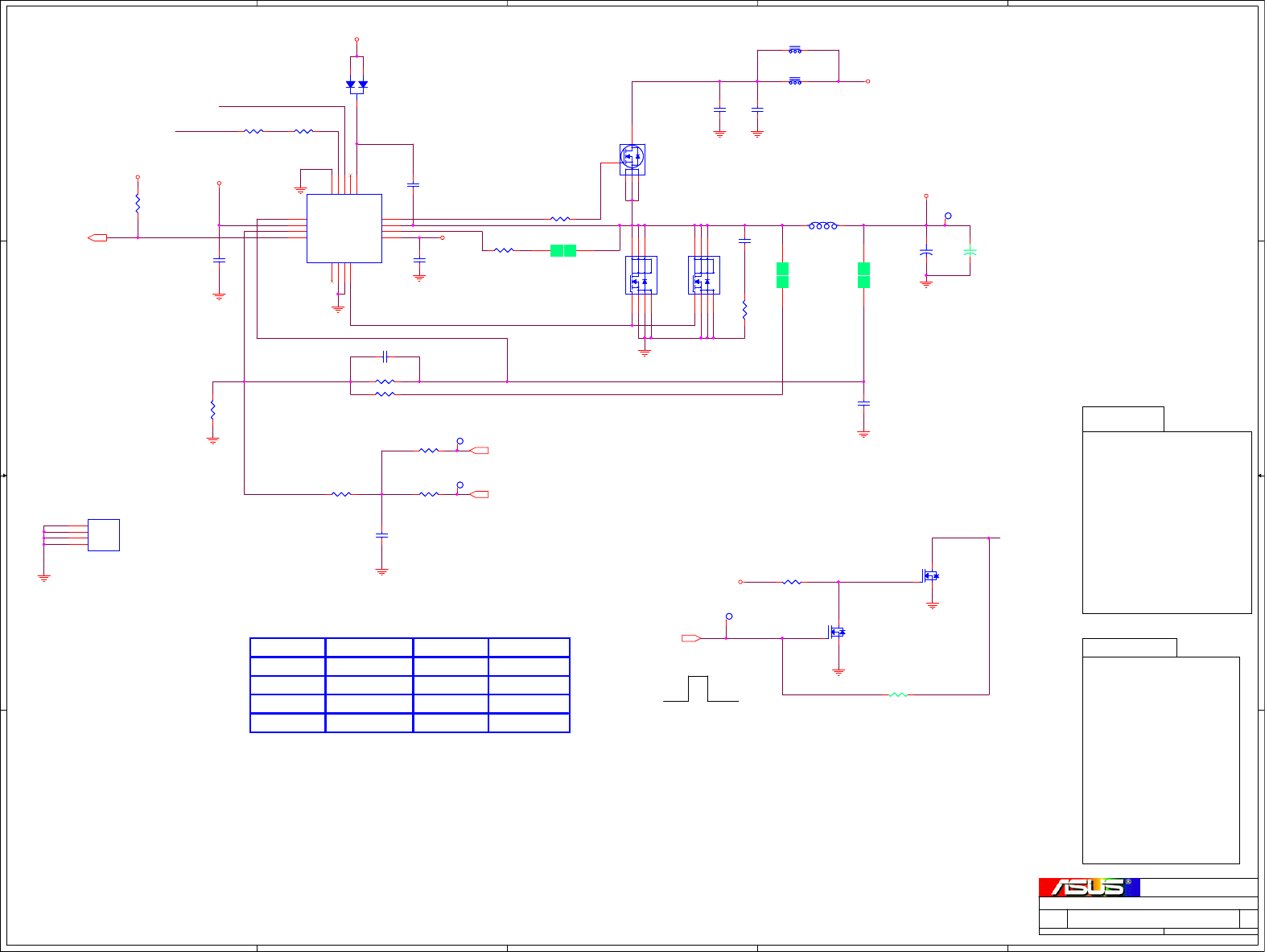Click the resistor left of horizontal green pad

[x=504, y=250]
